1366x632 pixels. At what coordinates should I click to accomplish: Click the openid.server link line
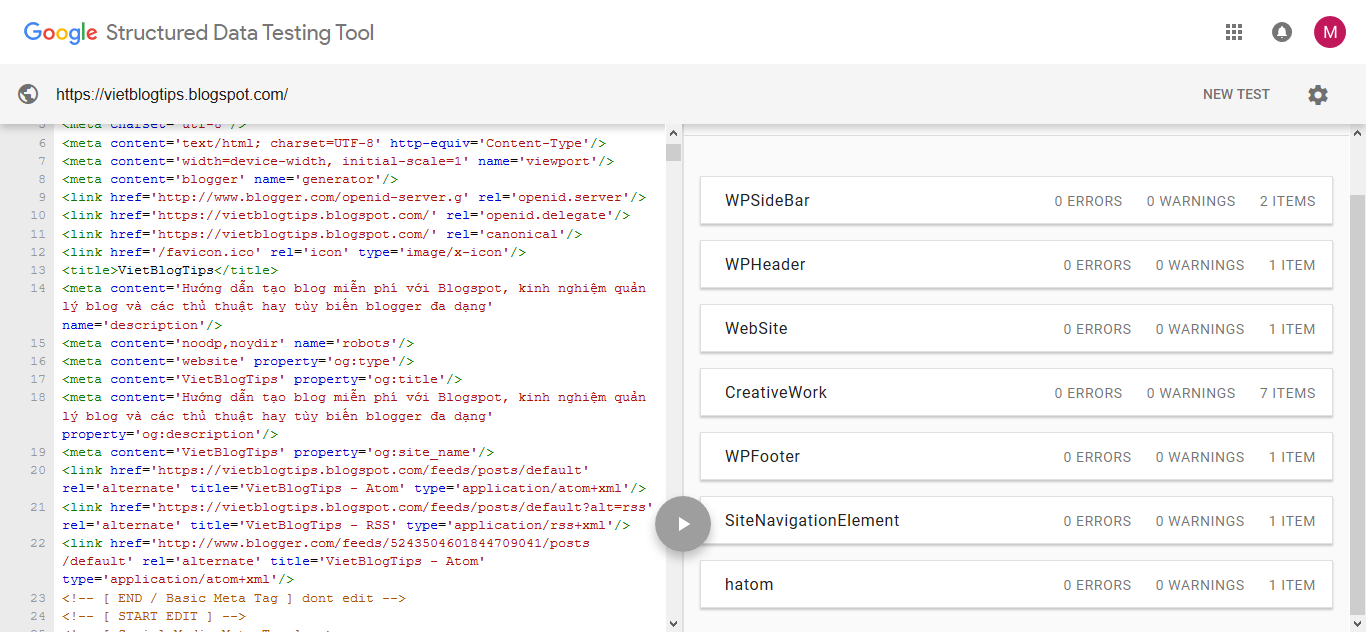[354, 197]
